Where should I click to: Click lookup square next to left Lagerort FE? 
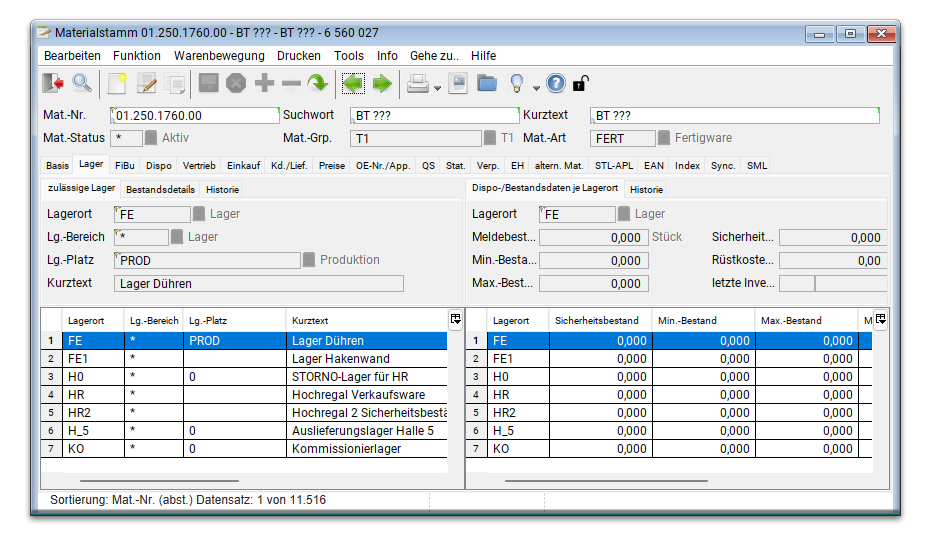coord(199,214)
